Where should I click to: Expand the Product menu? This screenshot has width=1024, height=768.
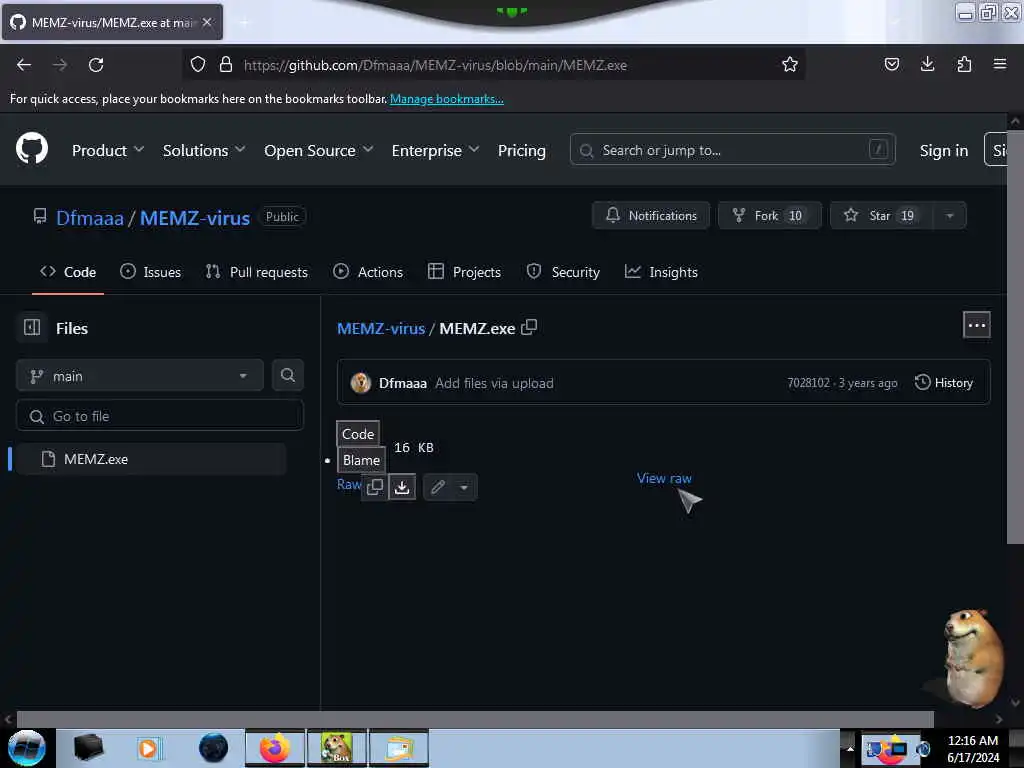pos(108,150)
